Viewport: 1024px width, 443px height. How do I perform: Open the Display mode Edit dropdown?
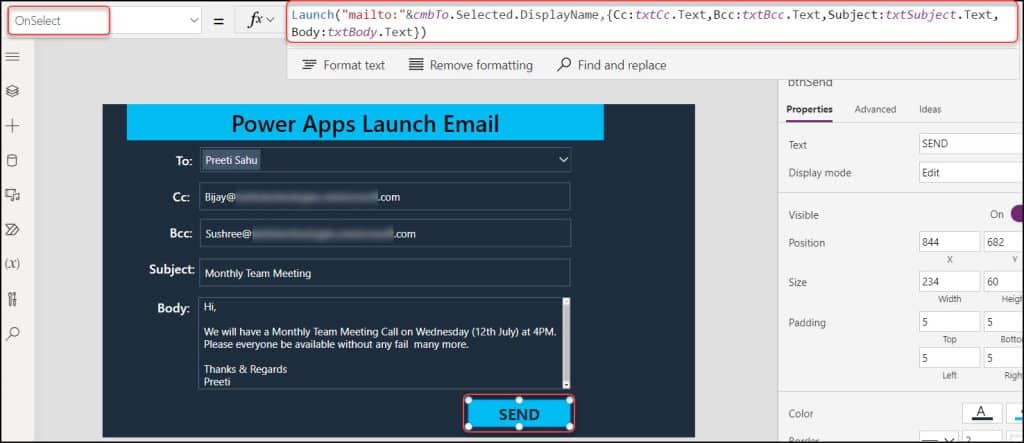coord(970,173)
